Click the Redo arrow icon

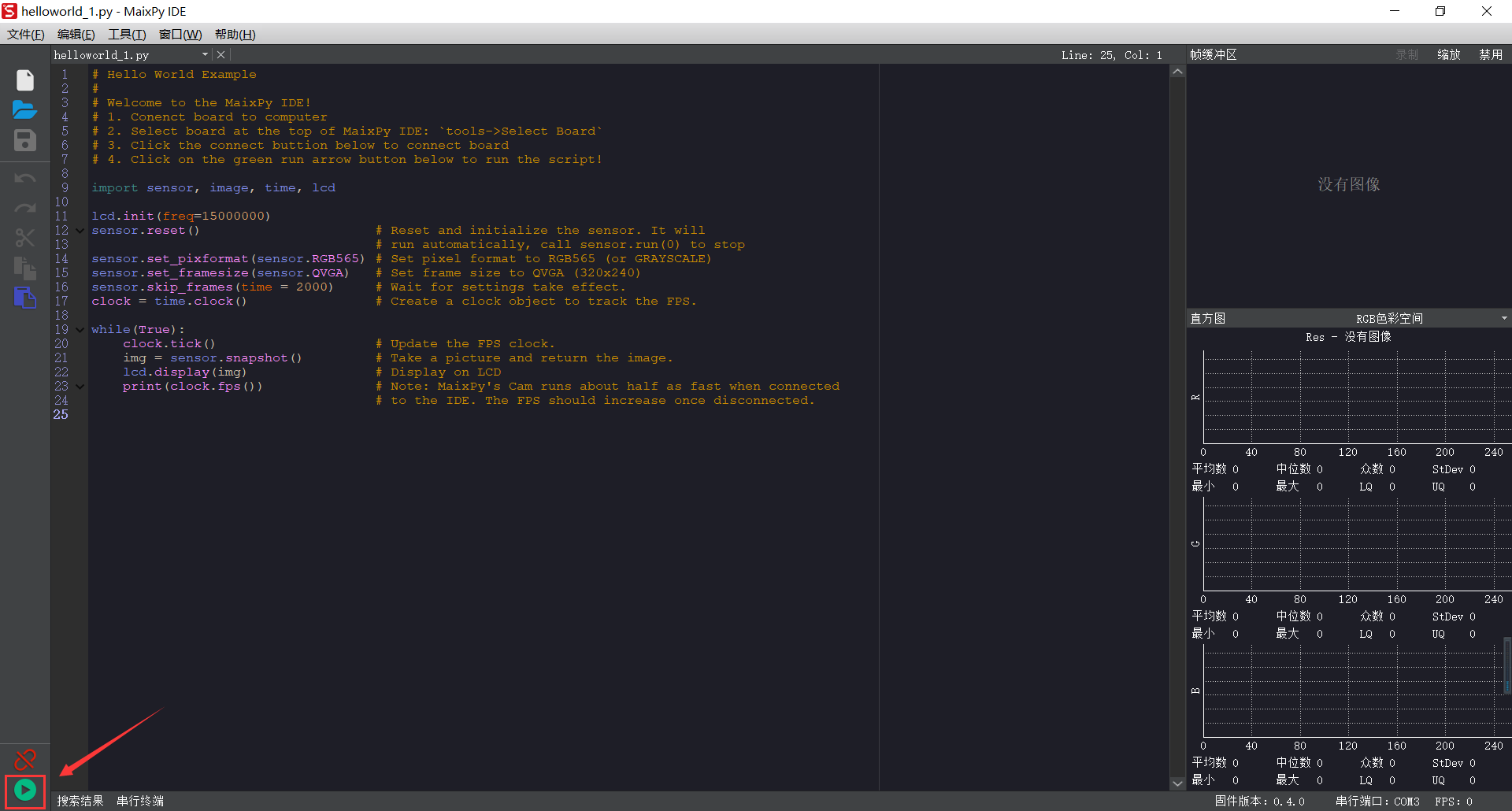[x=25, y=209]
